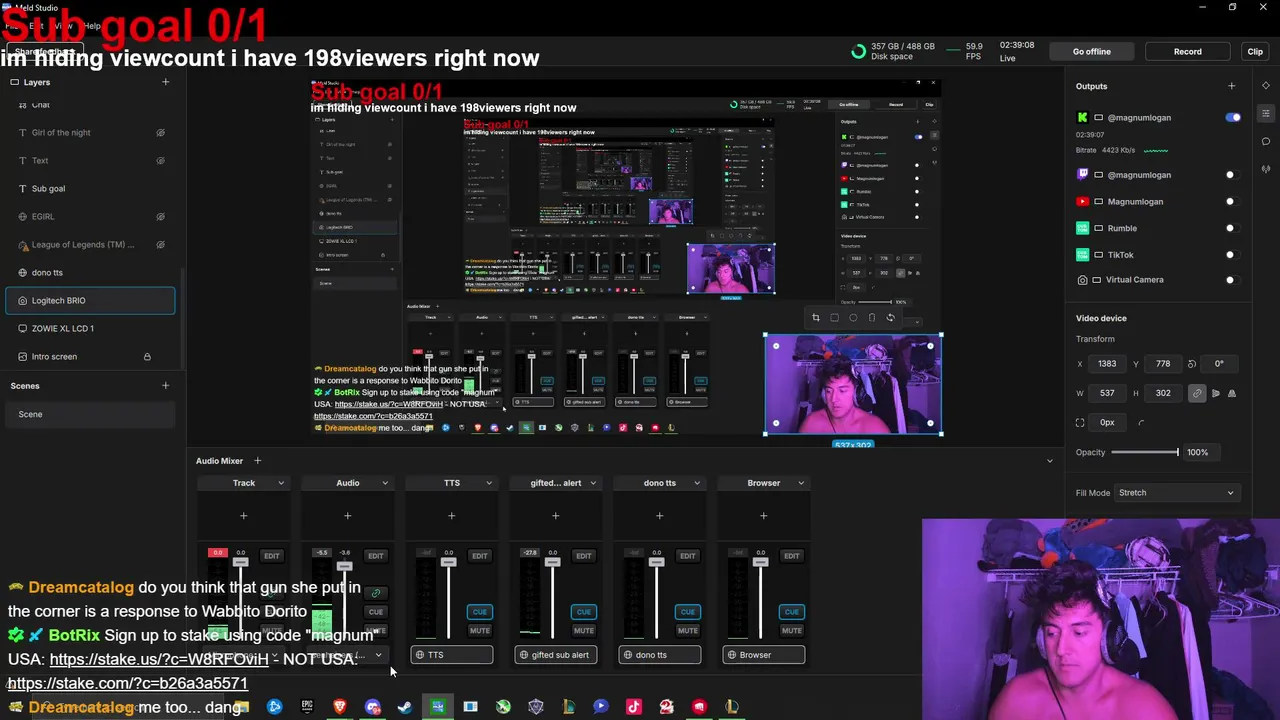Click the Opacity slider

pos(1145,453)
